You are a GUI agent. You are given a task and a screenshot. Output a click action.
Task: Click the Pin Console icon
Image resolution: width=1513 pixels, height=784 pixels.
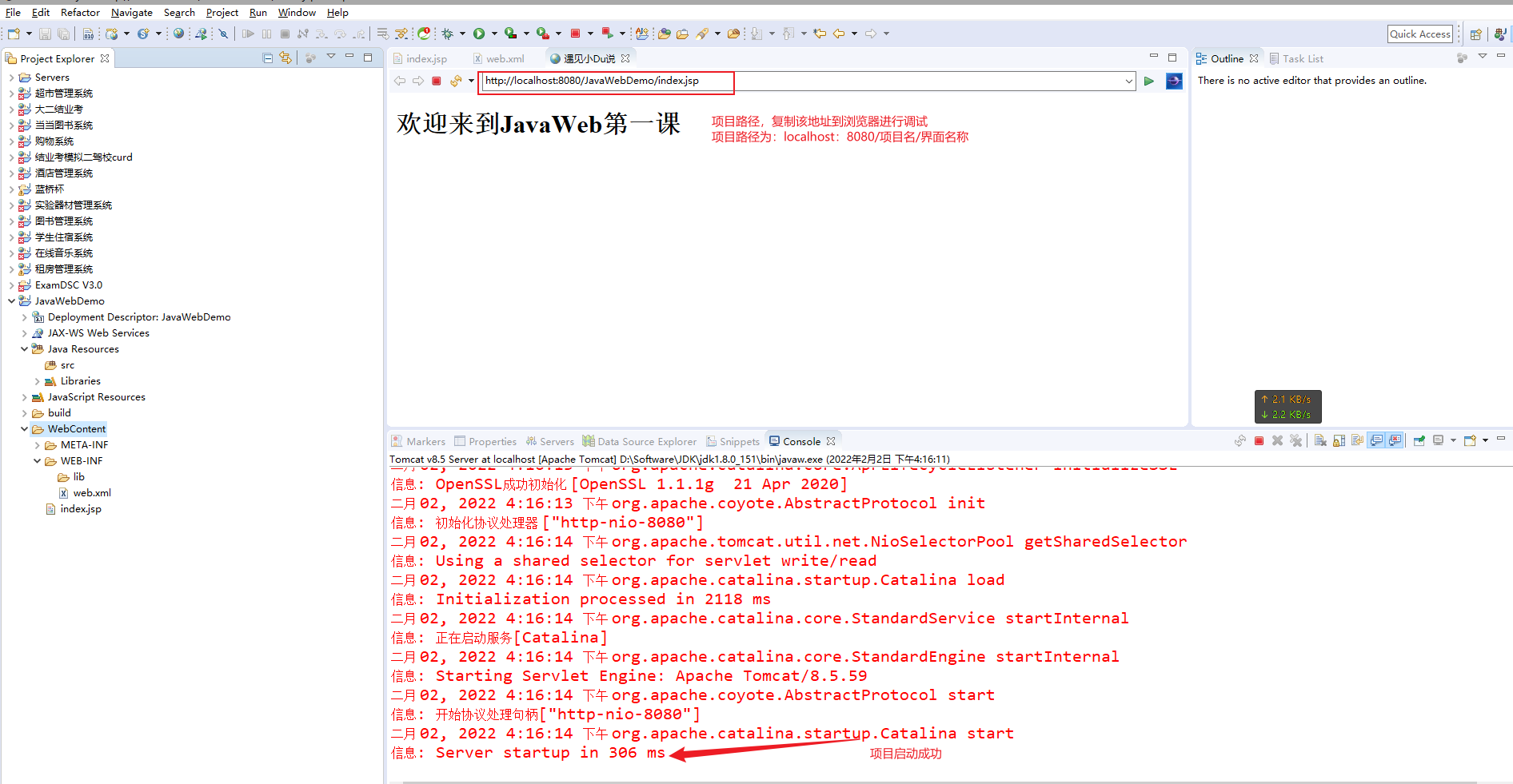1419,440
